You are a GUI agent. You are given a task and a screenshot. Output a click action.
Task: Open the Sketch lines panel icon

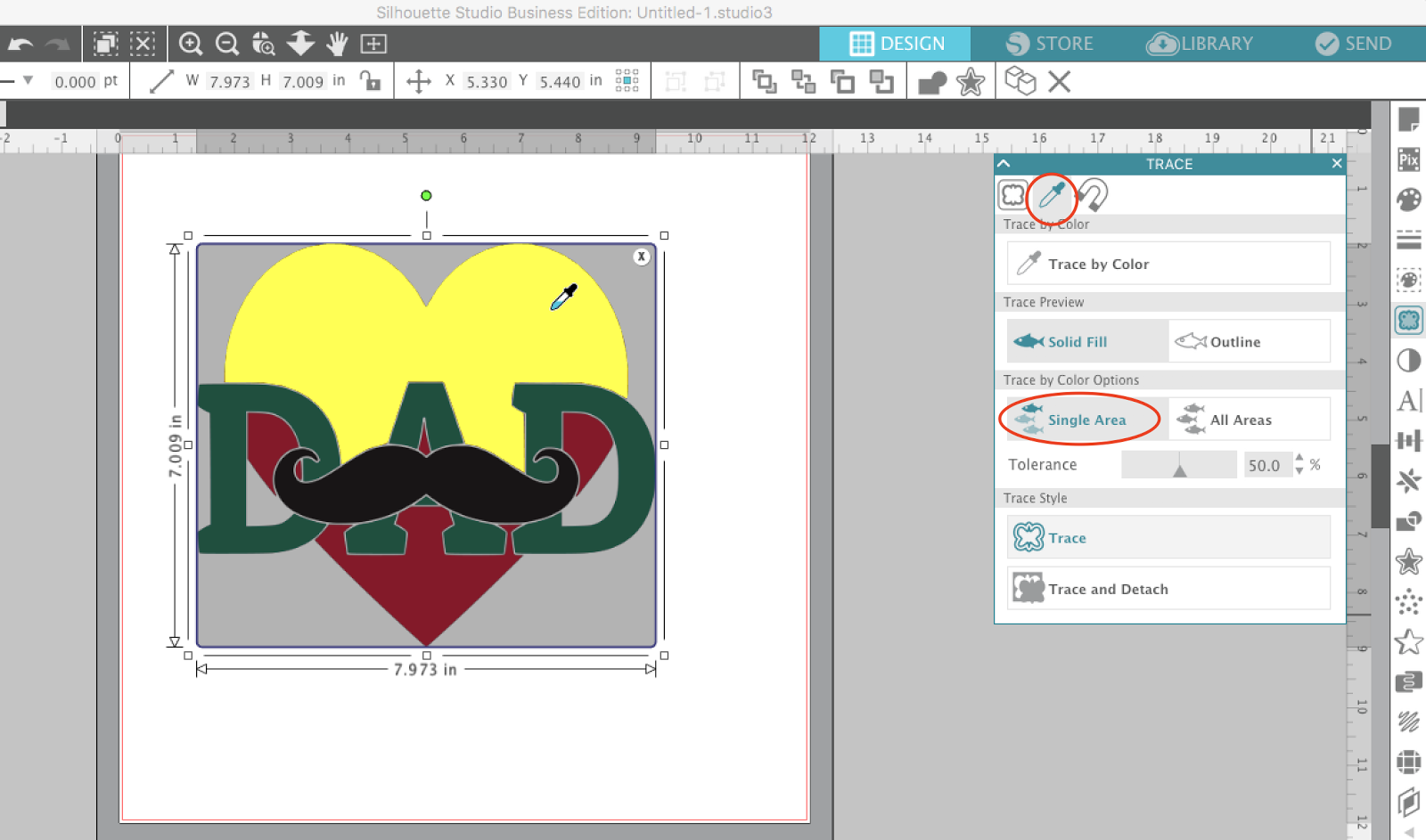click(1408, 722)
